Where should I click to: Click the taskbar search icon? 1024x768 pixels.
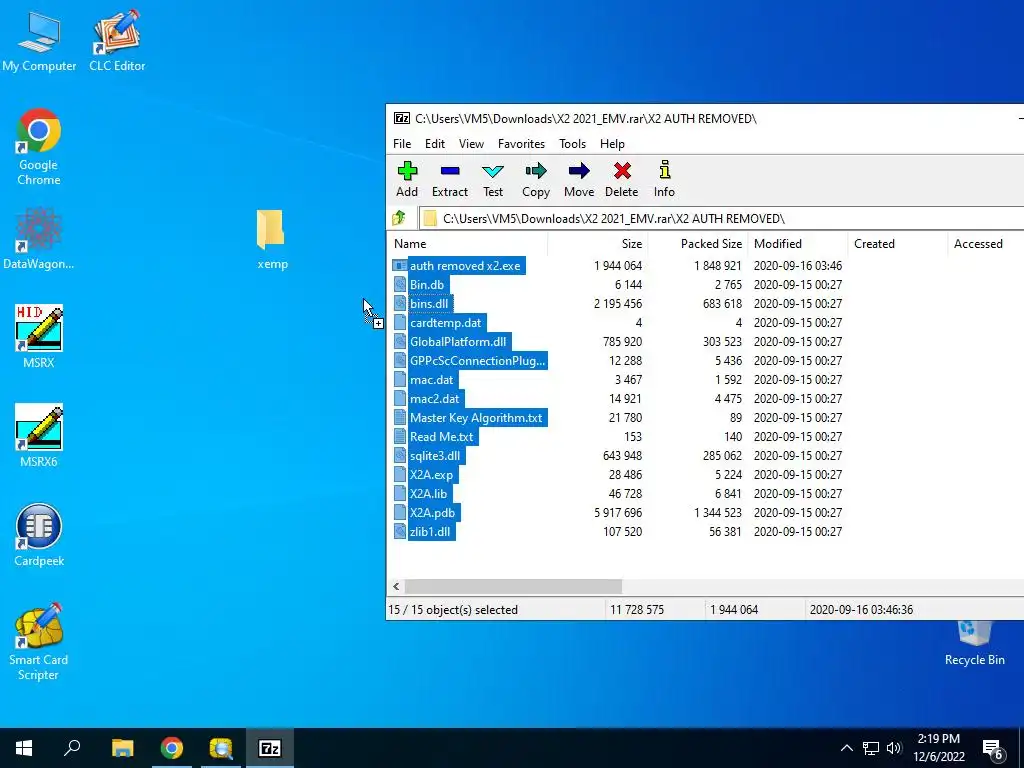coord(72,748)
